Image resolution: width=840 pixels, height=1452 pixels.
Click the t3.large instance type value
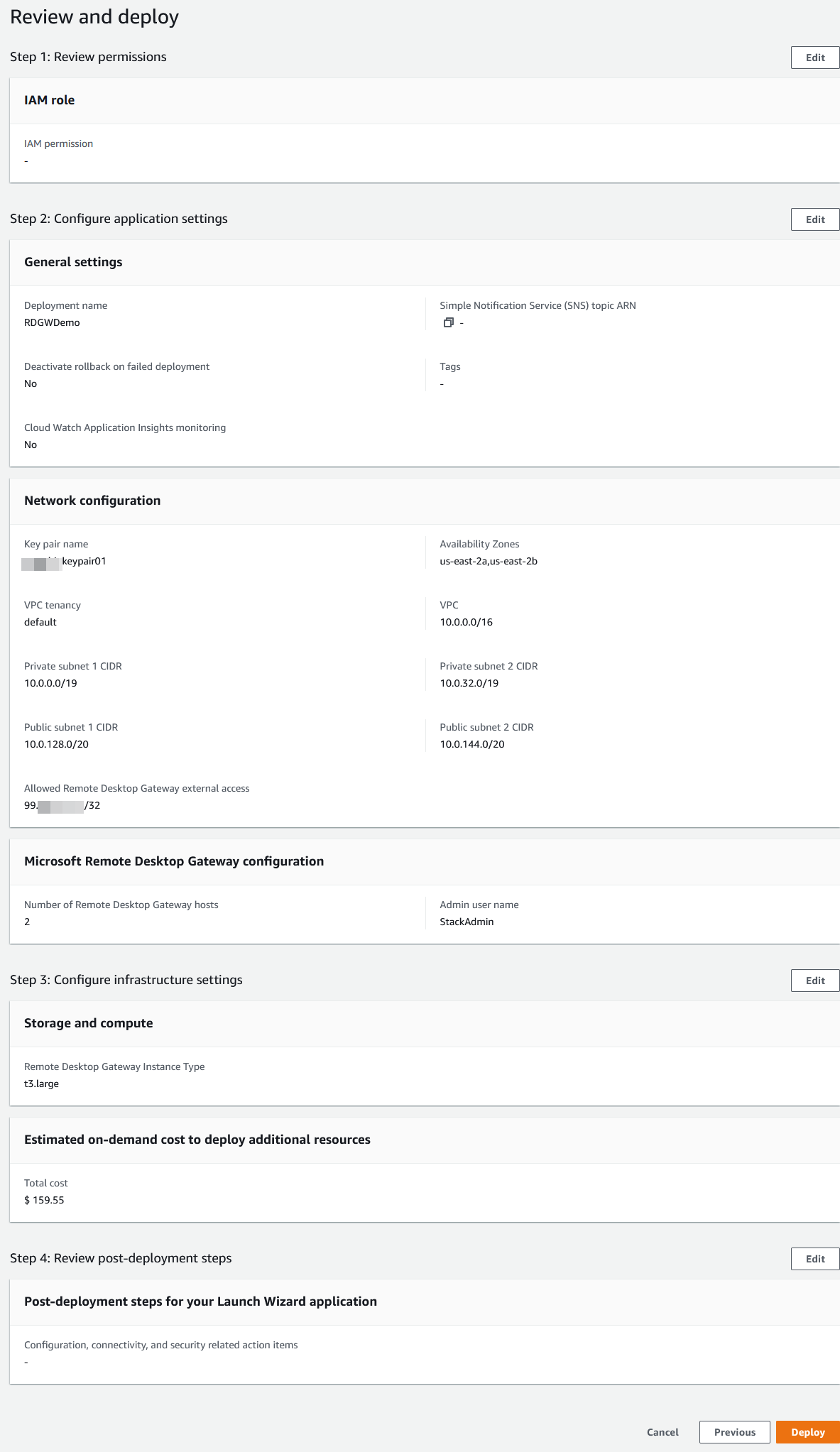pyautogui.click(x=41, y=1083)
